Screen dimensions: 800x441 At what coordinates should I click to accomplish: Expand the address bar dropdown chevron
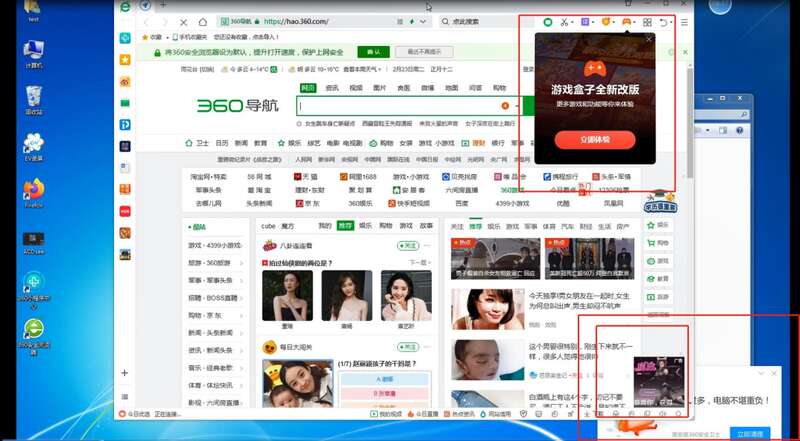pos(423,22)
